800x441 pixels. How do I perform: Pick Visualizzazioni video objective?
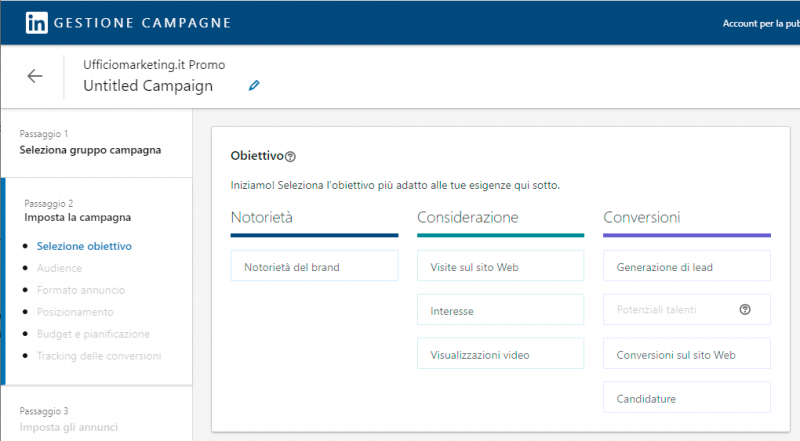point(500,354)
